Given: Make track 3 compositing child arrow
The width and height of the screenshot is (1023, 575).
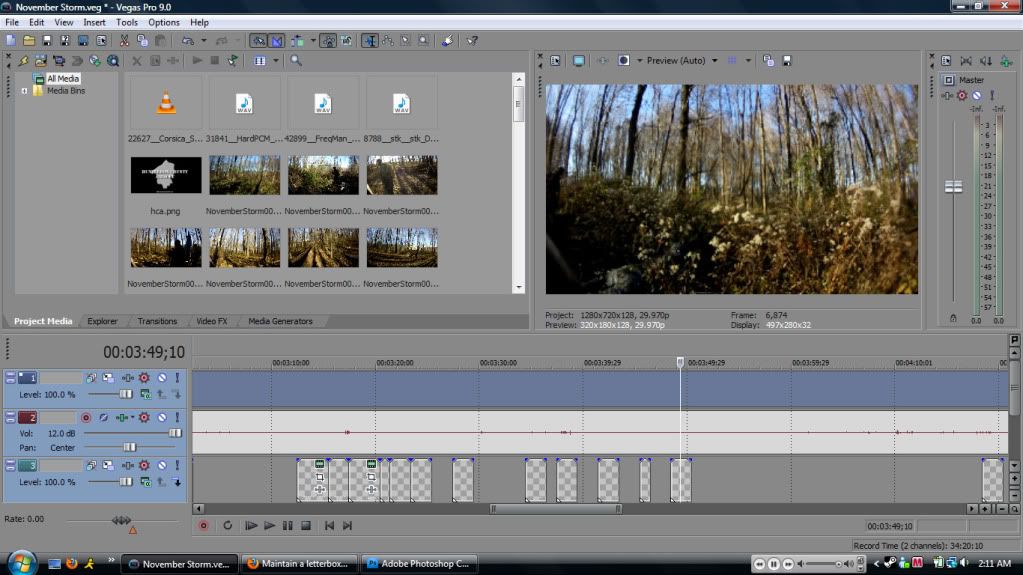Looking at the screenshot, I should click(x=177, y=482).
